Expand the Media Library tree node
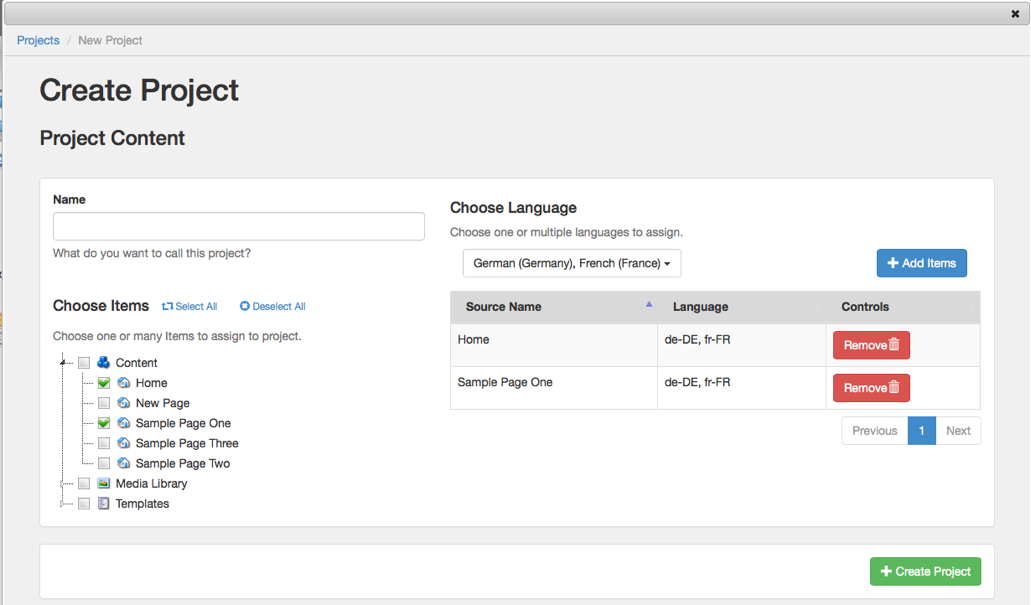 tap(63, 483)
